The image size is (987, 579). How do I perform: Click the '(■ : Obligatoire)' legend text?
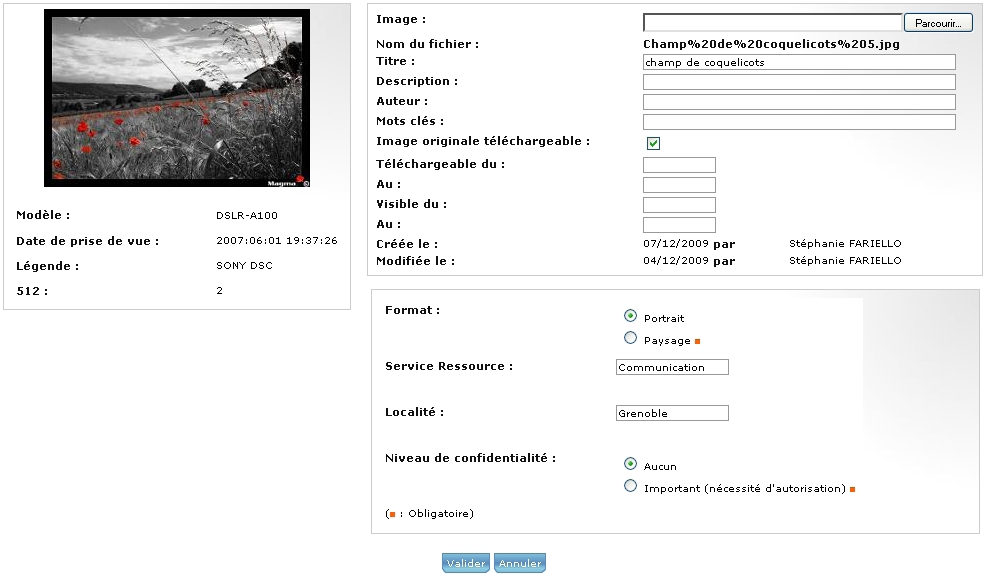point(429,514)
